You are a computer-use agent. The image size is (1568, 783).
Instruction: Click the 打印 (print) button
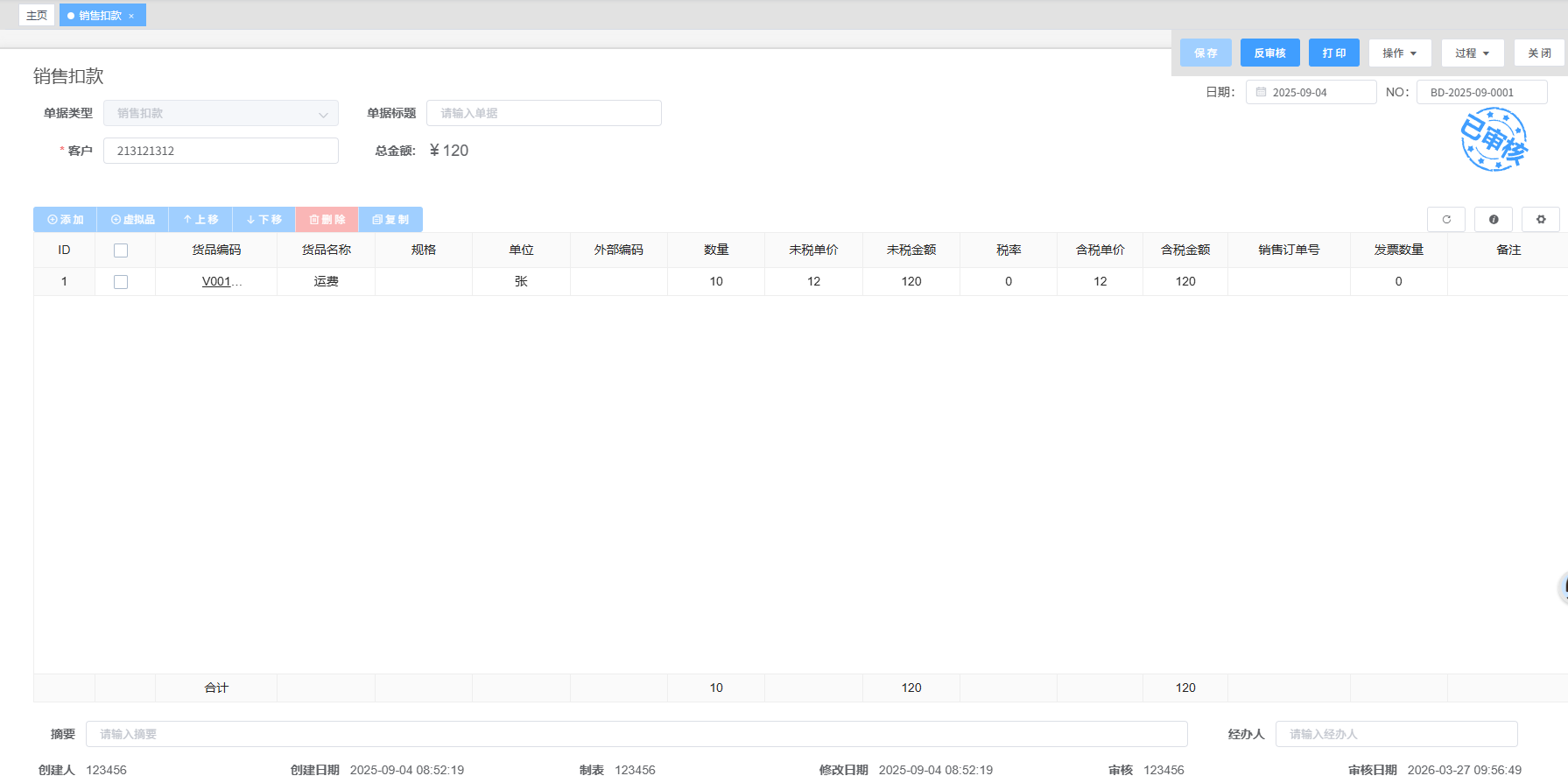coord(1333,53)
